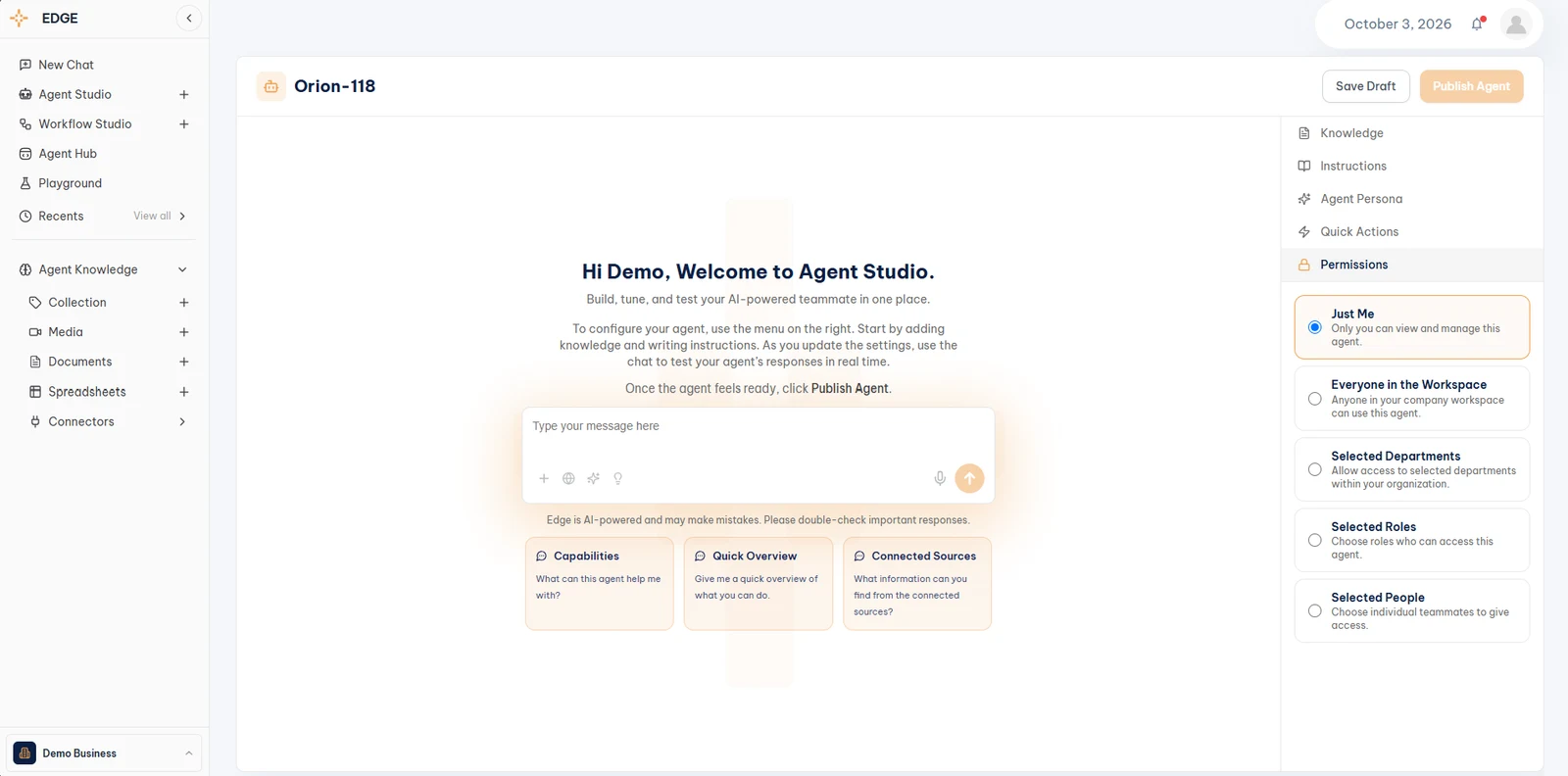Add Media using its plus icon
Screen dimensions: 1568x776
click(x=184, y=332)
